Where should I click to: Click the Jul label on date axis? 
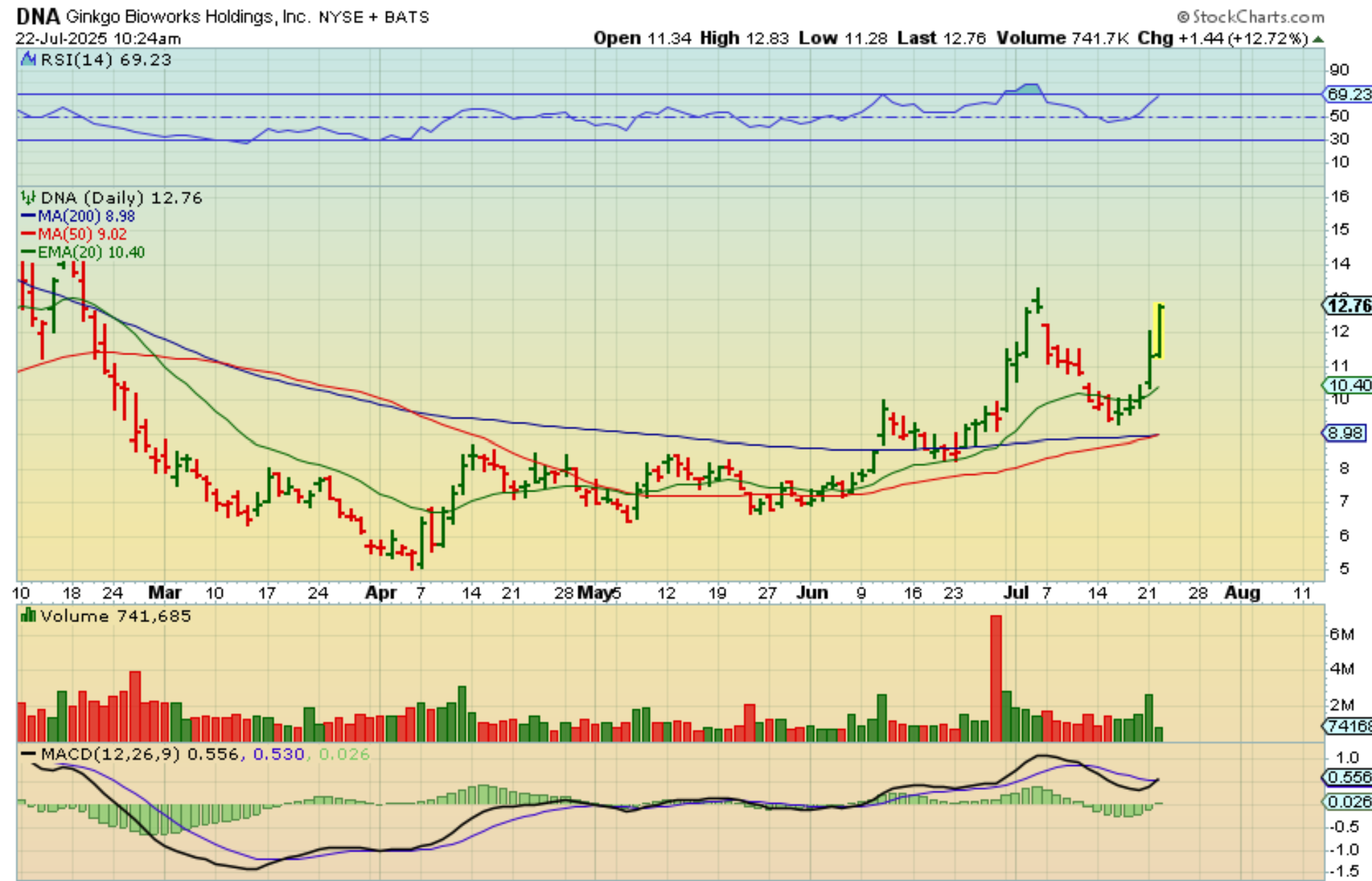(x=1016, y=593)
